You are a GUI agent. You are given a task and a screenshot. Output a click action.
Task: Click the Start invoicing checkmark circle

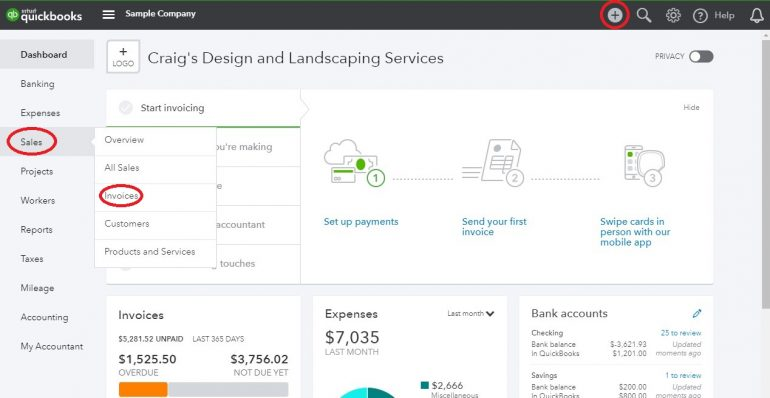(x=126, y=108)
